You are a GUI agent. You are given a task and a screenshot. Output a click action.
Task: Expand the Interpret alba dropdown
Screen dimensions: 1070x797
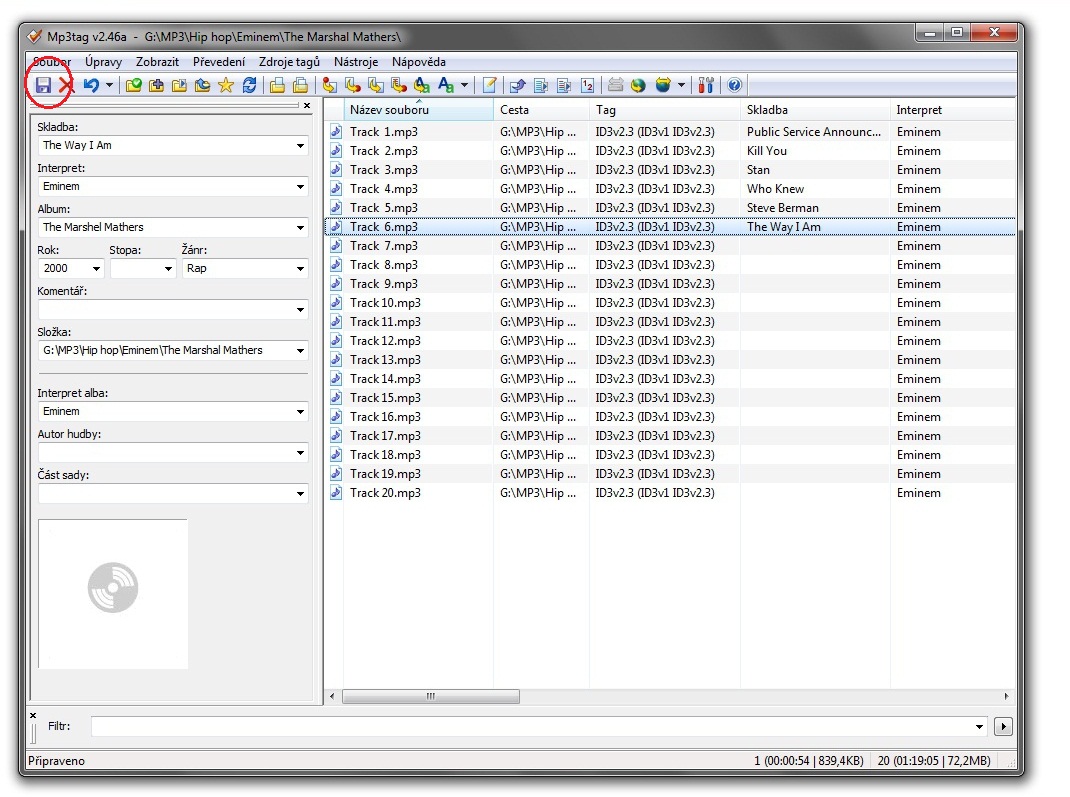[x=300, y=411]
